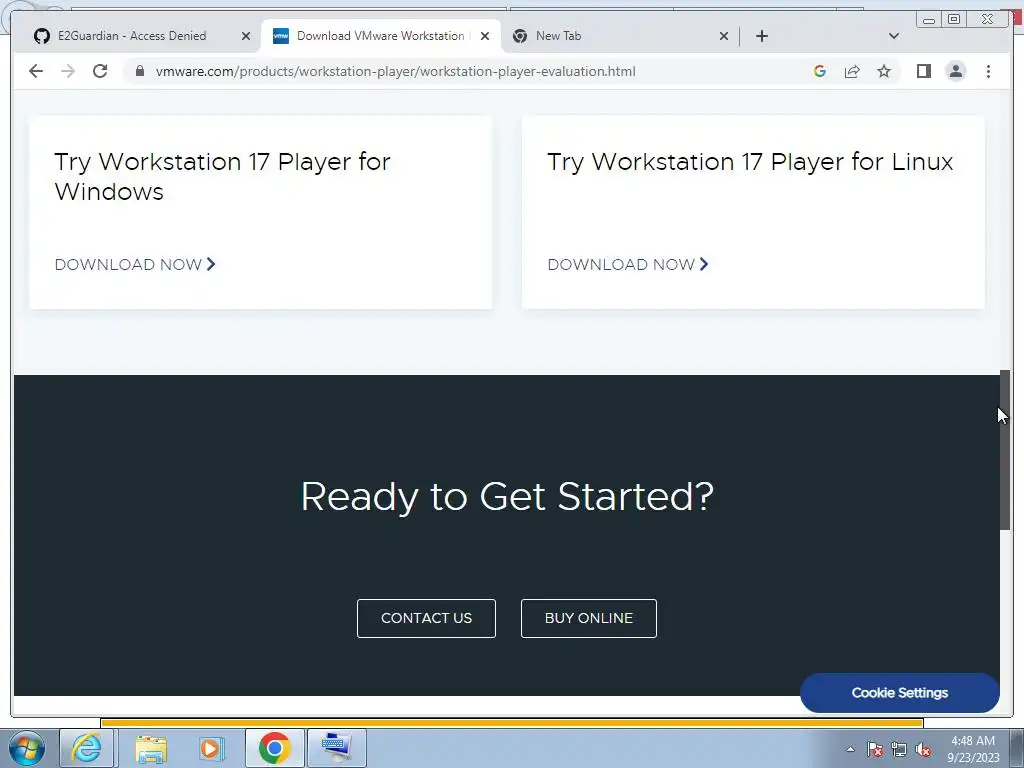1024x768 pixels.
Task: Click the Contact Us button
Action: [426, 618]
